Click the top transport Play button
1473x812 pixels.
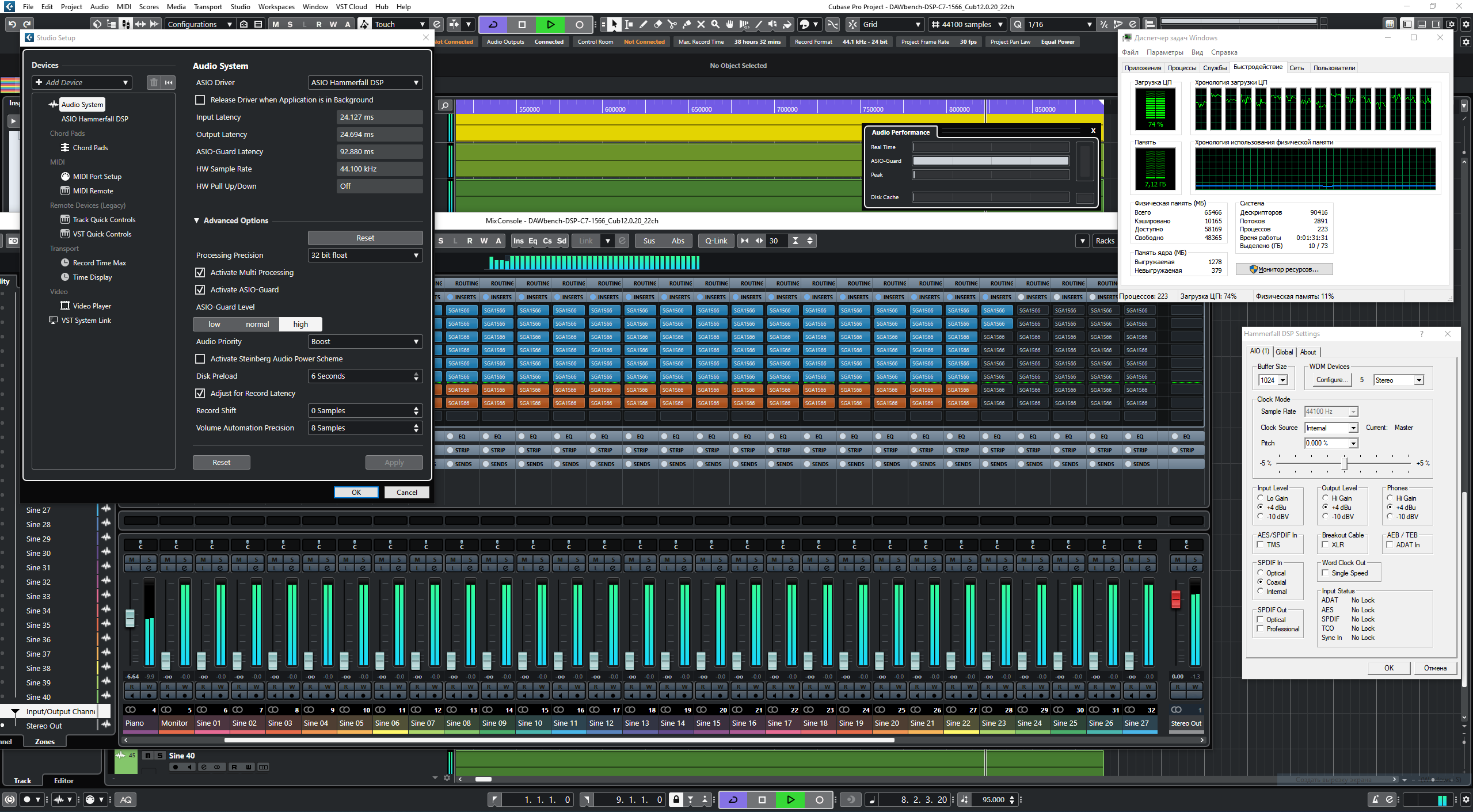(x=550, y=24)
